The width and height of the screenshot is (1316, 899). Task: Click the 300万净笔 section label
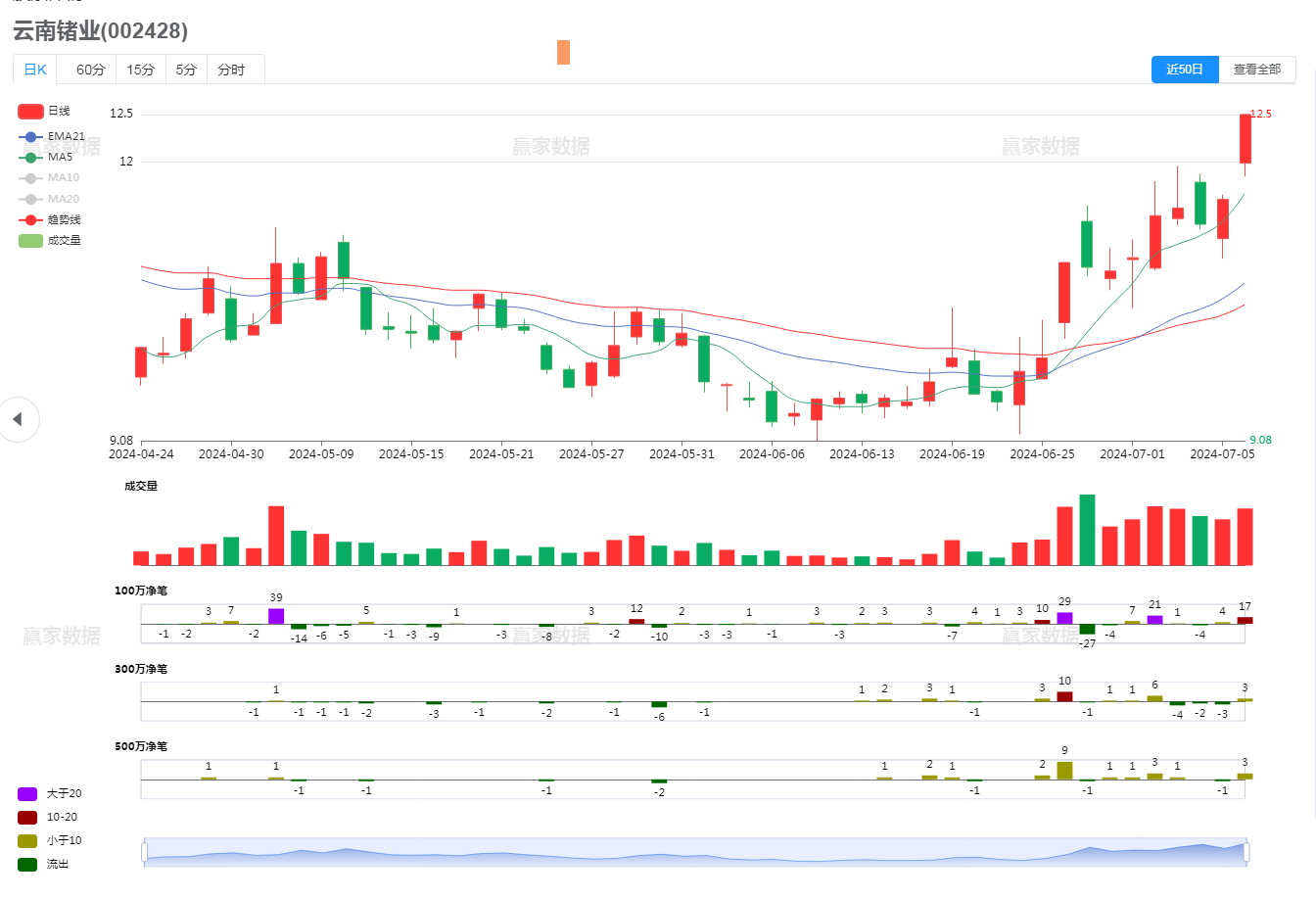click(141, 669)
